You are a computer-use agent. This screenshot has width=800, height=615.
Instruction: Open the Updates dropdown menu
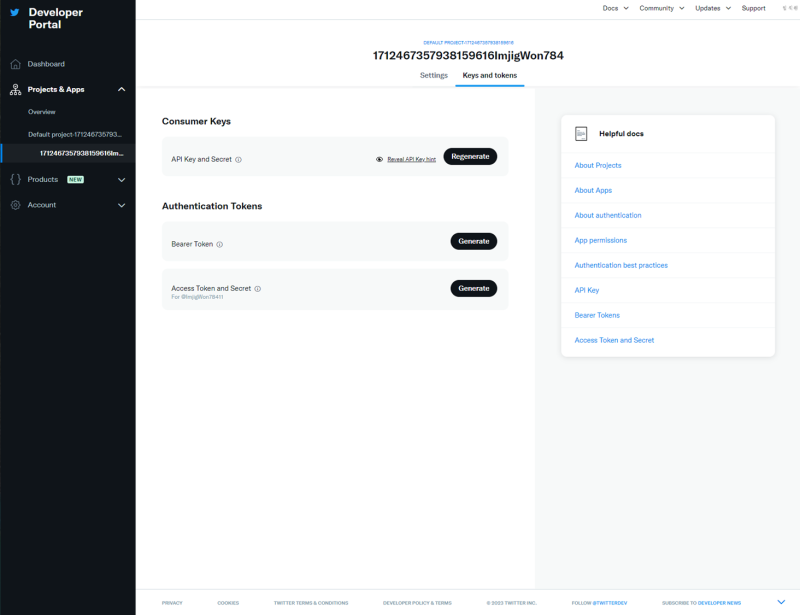click(x=713, y=8)
